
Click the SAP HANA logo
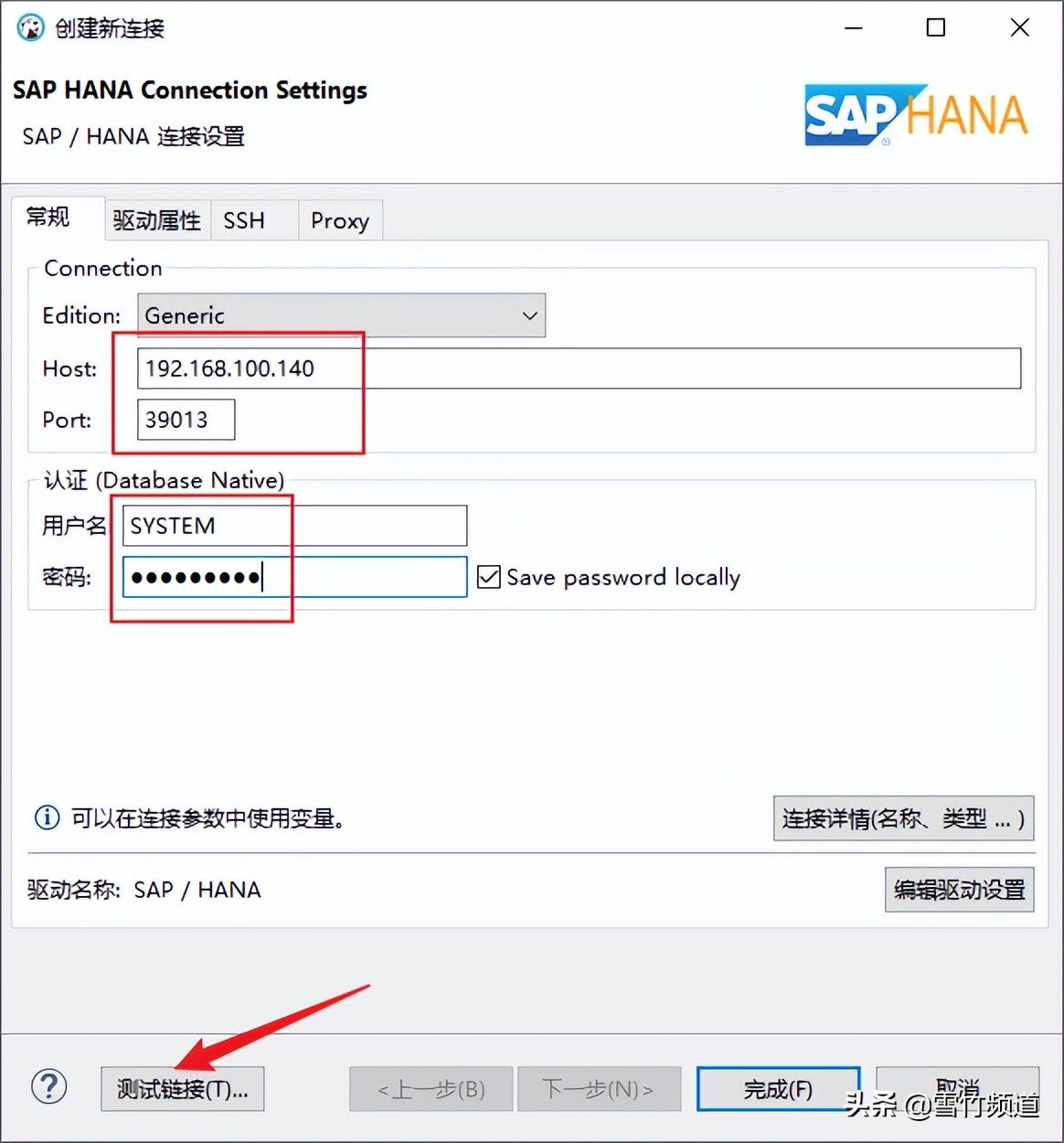(x=915, y=115)
